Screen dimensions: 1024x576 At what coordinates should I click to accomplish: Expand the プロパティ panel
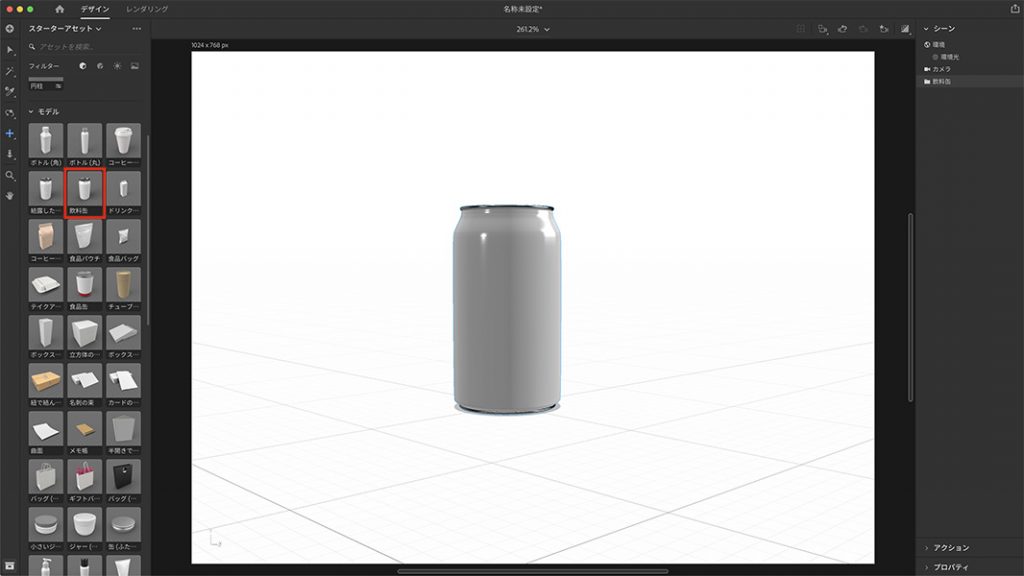click(950, 567)
